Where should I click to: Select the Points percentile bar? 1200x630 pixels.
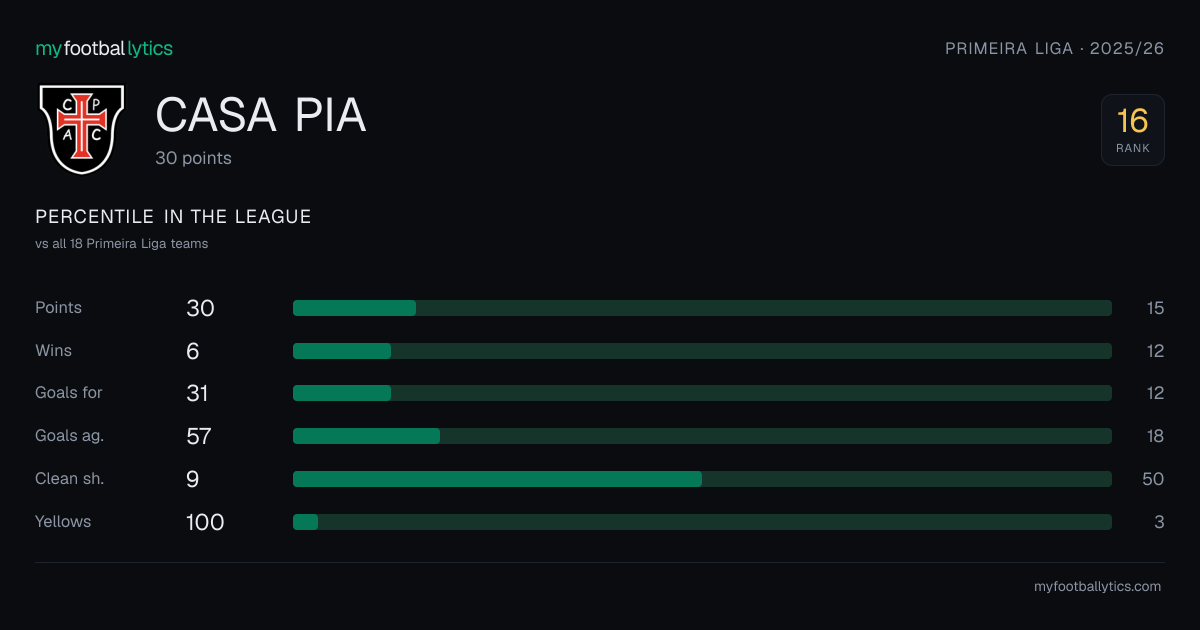pos(702,308)
